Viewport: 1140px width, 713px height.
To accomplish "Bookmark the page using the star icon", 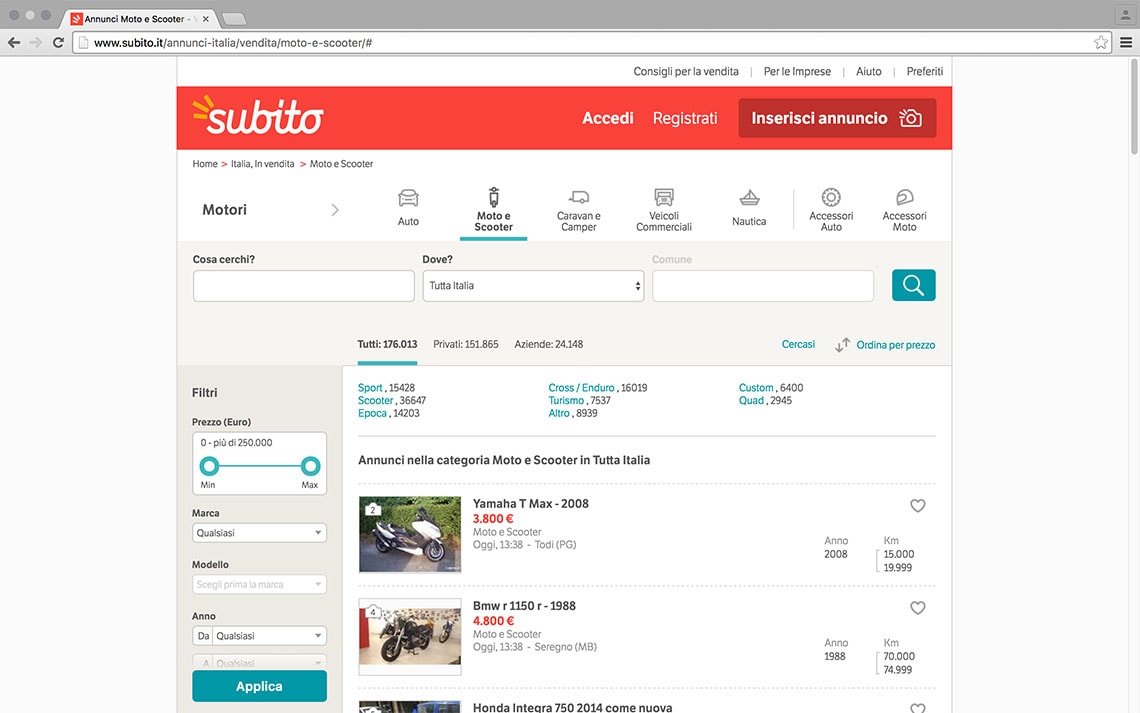I will (1101, 42).
